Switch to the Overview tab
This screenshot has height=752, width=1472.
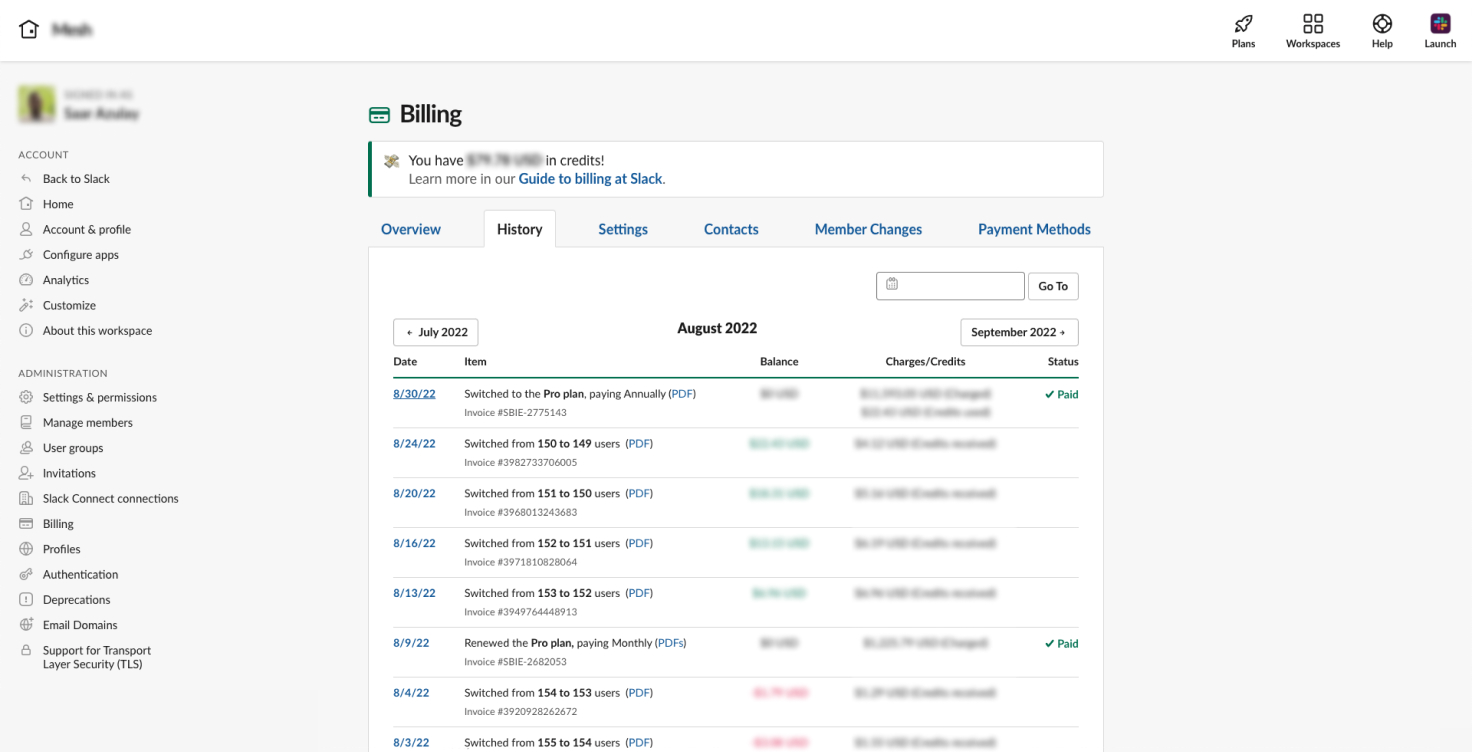410,229
